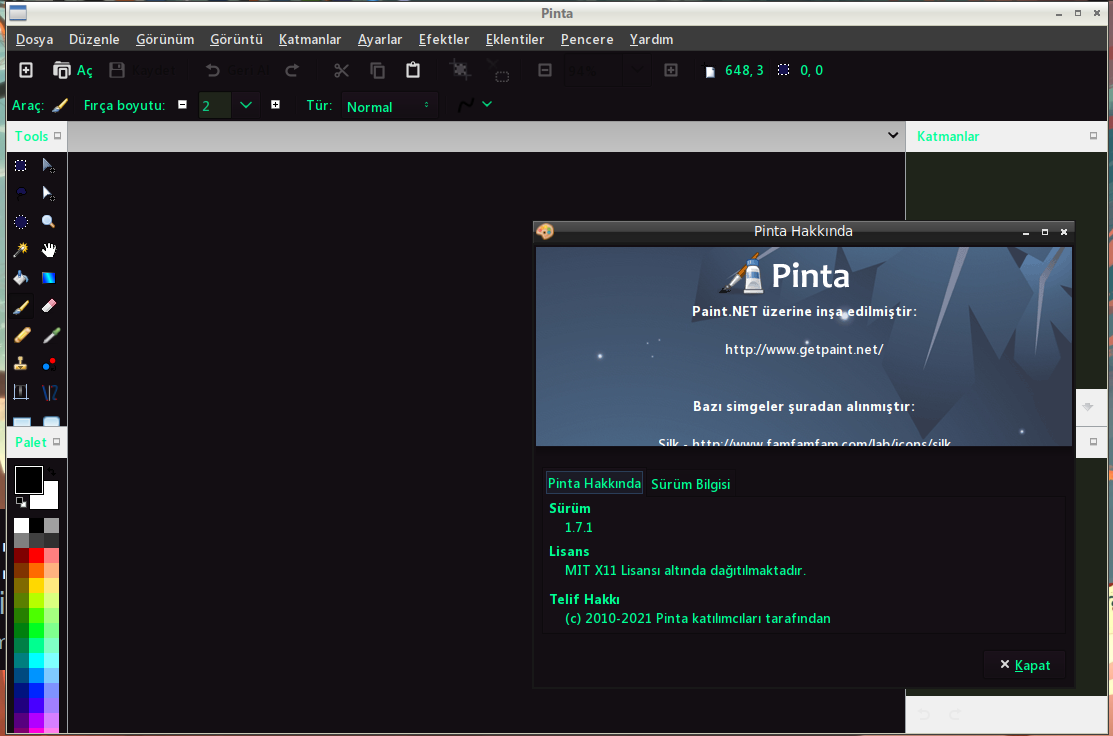Open the Yardım menu
This screenshot has height=736, width=1113.
pos(651,40)
